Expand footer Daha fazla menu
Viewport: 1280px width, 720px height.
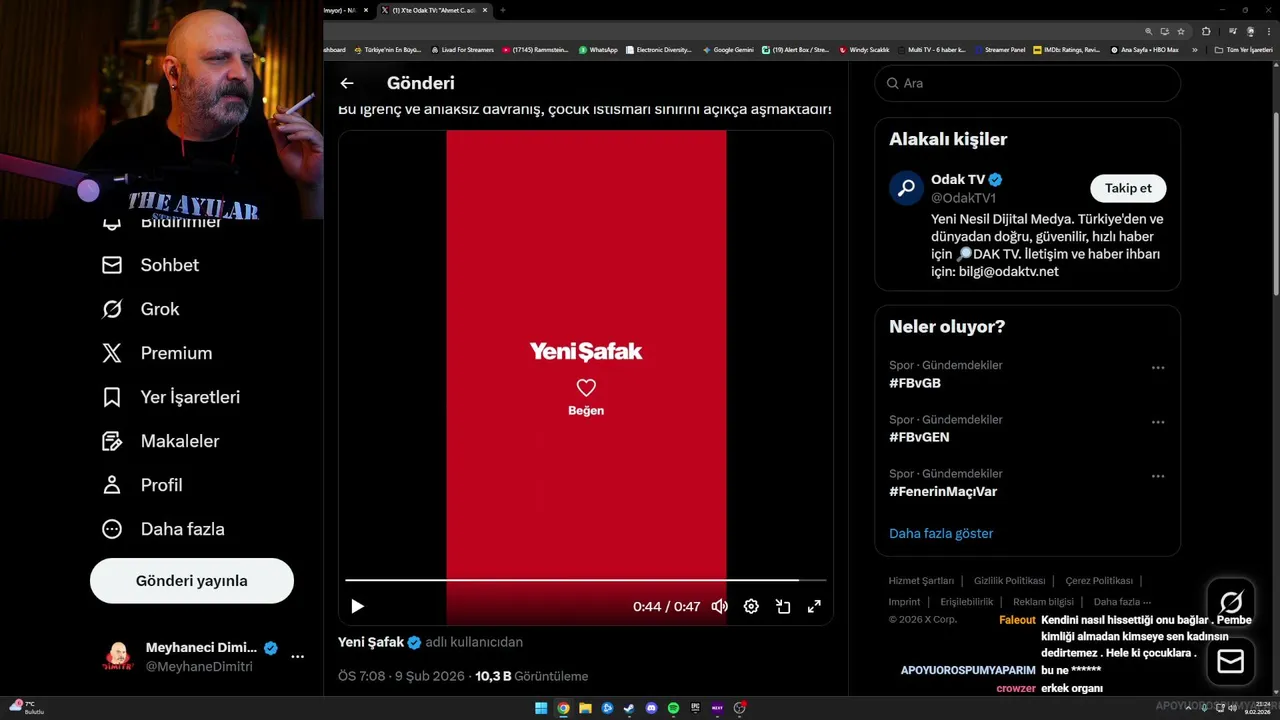tap(1122, 602)
